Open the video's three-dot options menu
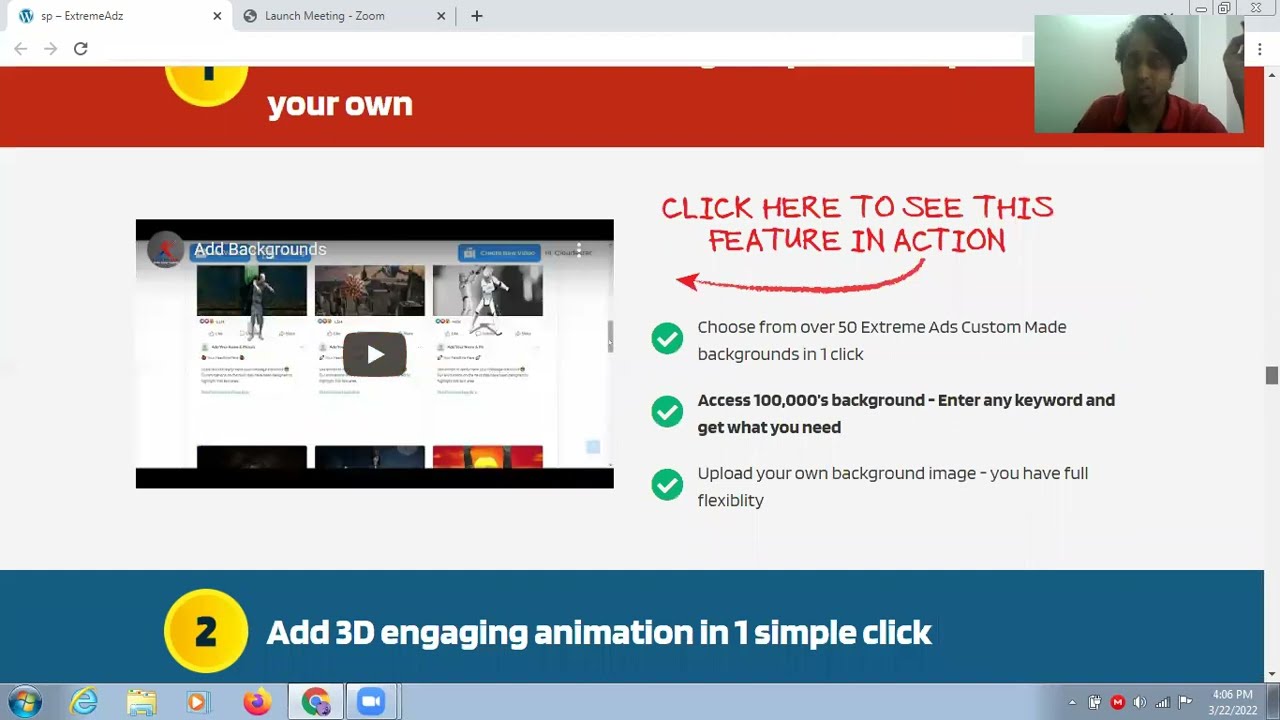The width and height of the screenshot is (1280, 720). pos(578,249)
